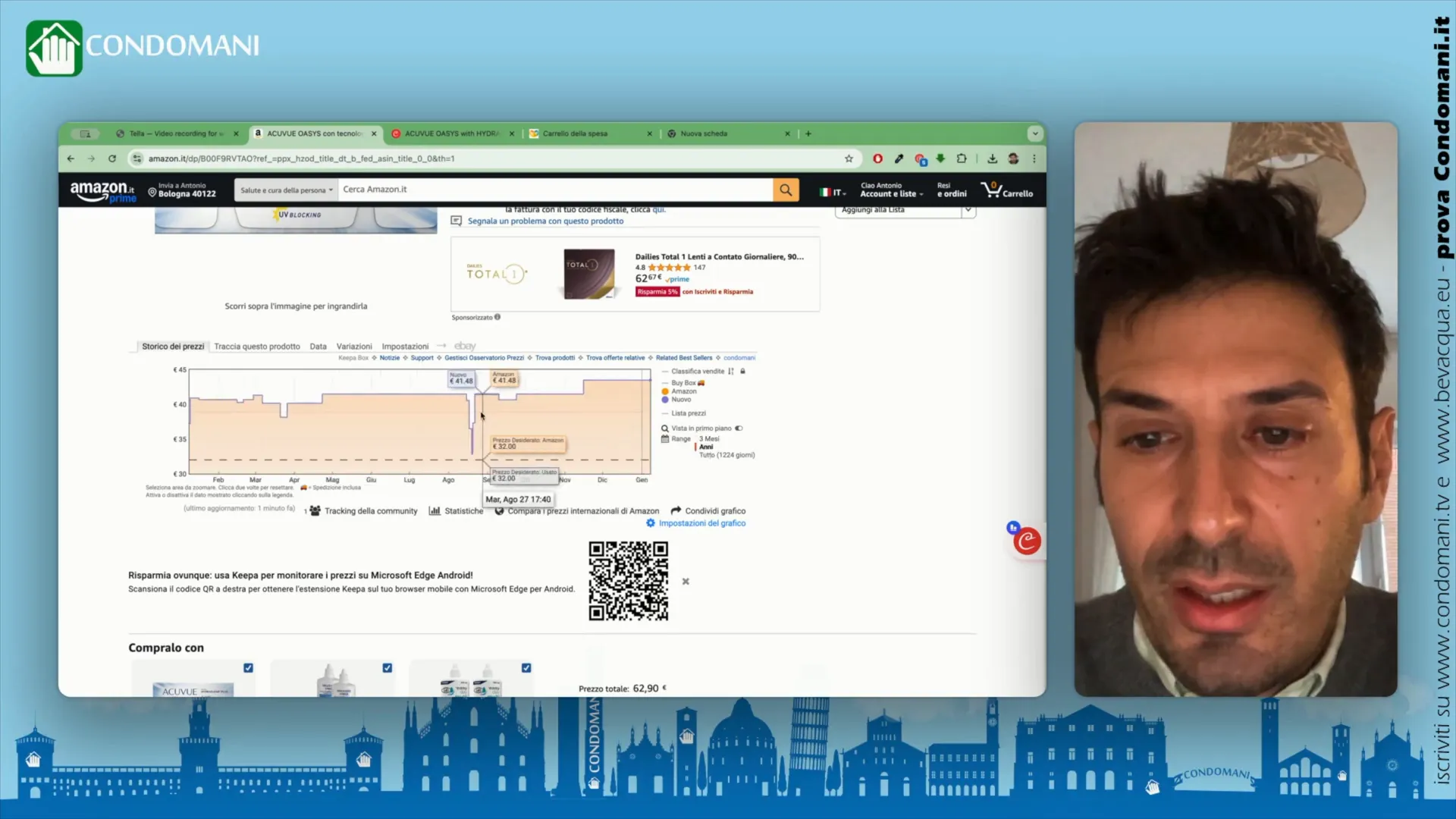Click the Notizie link in Keepa bar
Screen dimensions: 1456x819
click(390, 358)
